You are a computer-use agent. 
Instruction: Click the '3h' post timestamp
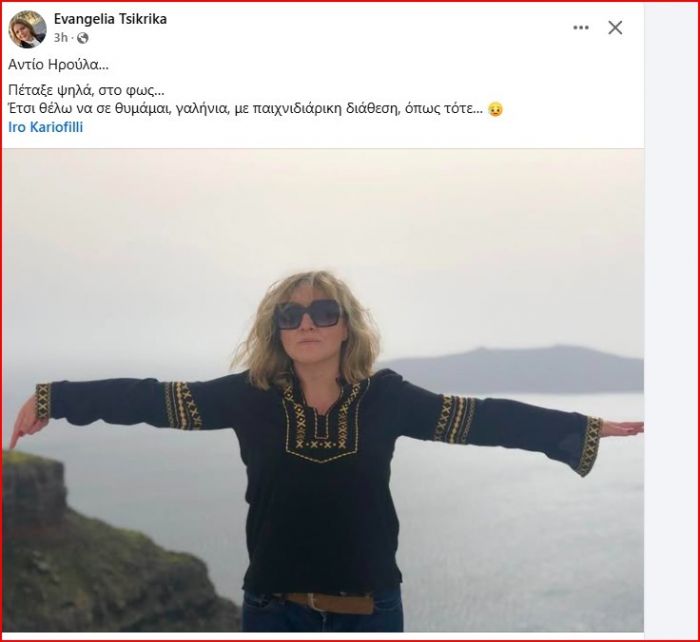tap(62, 38)
